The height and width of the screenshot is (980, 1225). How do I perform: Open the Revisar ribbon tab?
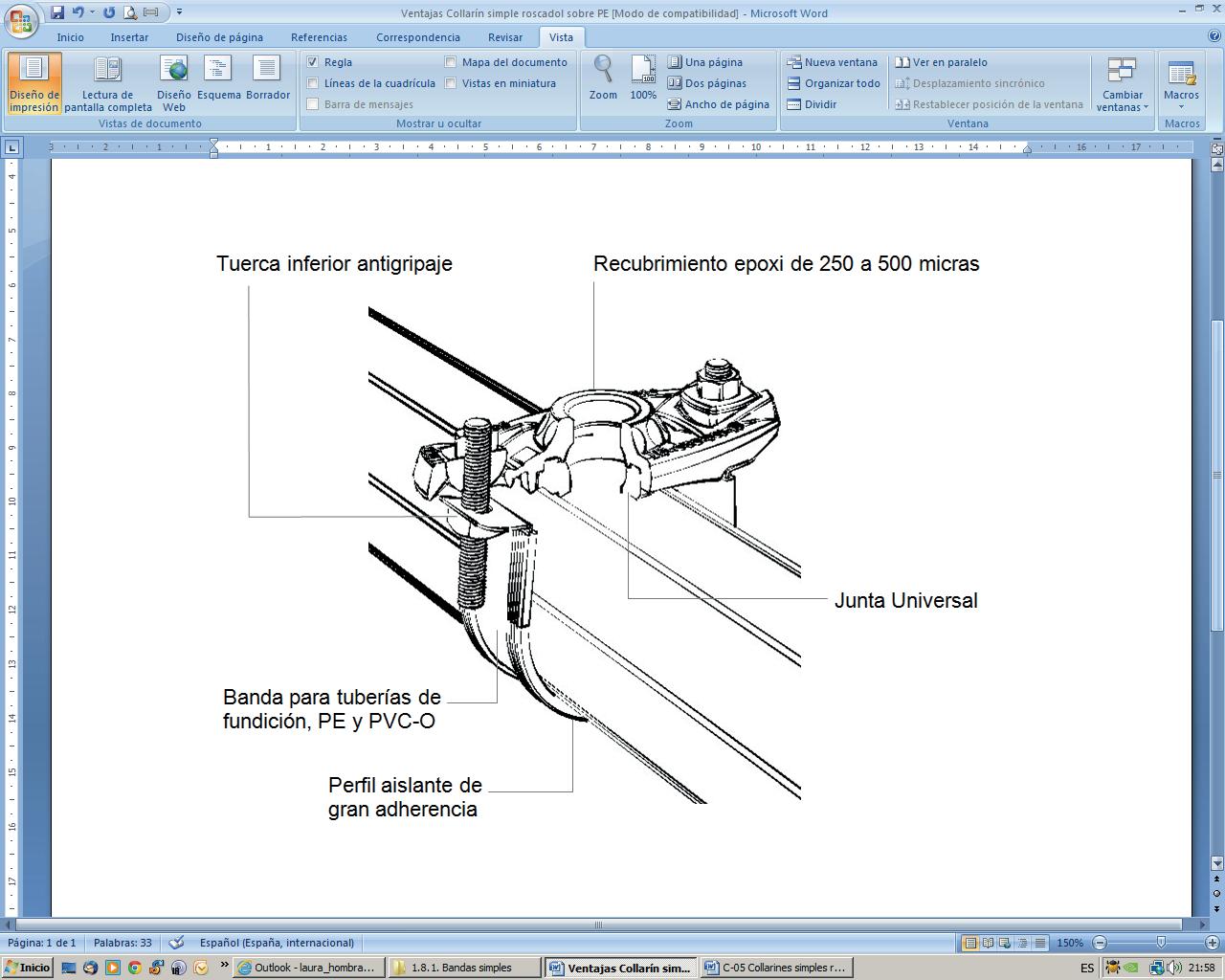(505, 37)
